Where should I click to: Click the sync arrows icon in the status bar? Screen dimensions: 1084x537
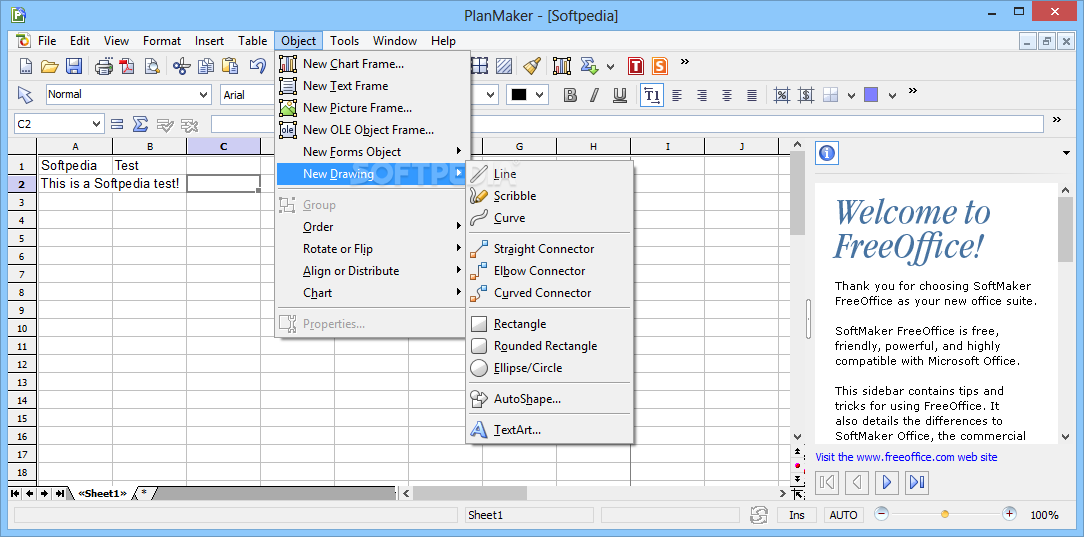[x=759, y=515]
